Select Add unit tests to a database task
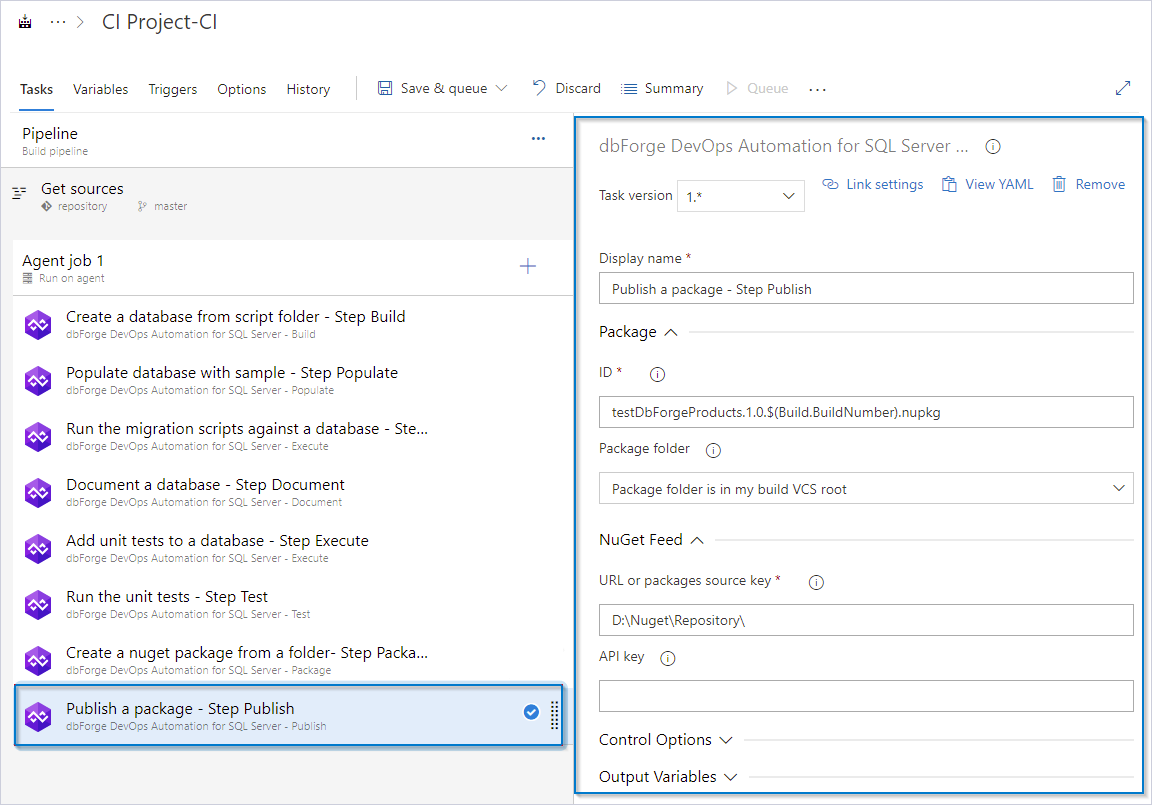Image resolution: width=1152 pixels, height=805 pixels. tap(293, 548)
